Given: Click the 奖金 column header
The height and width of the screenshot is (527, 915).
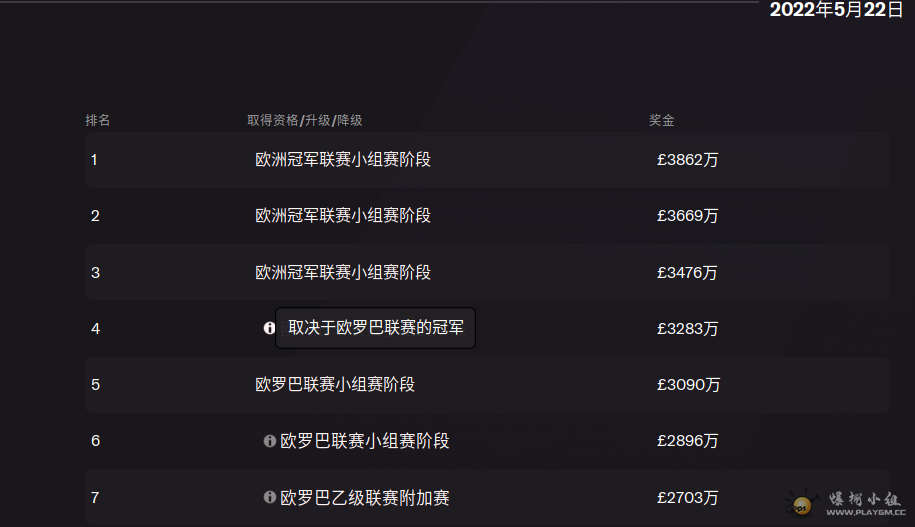Looking at the screenshot, I should coord(662,120).
